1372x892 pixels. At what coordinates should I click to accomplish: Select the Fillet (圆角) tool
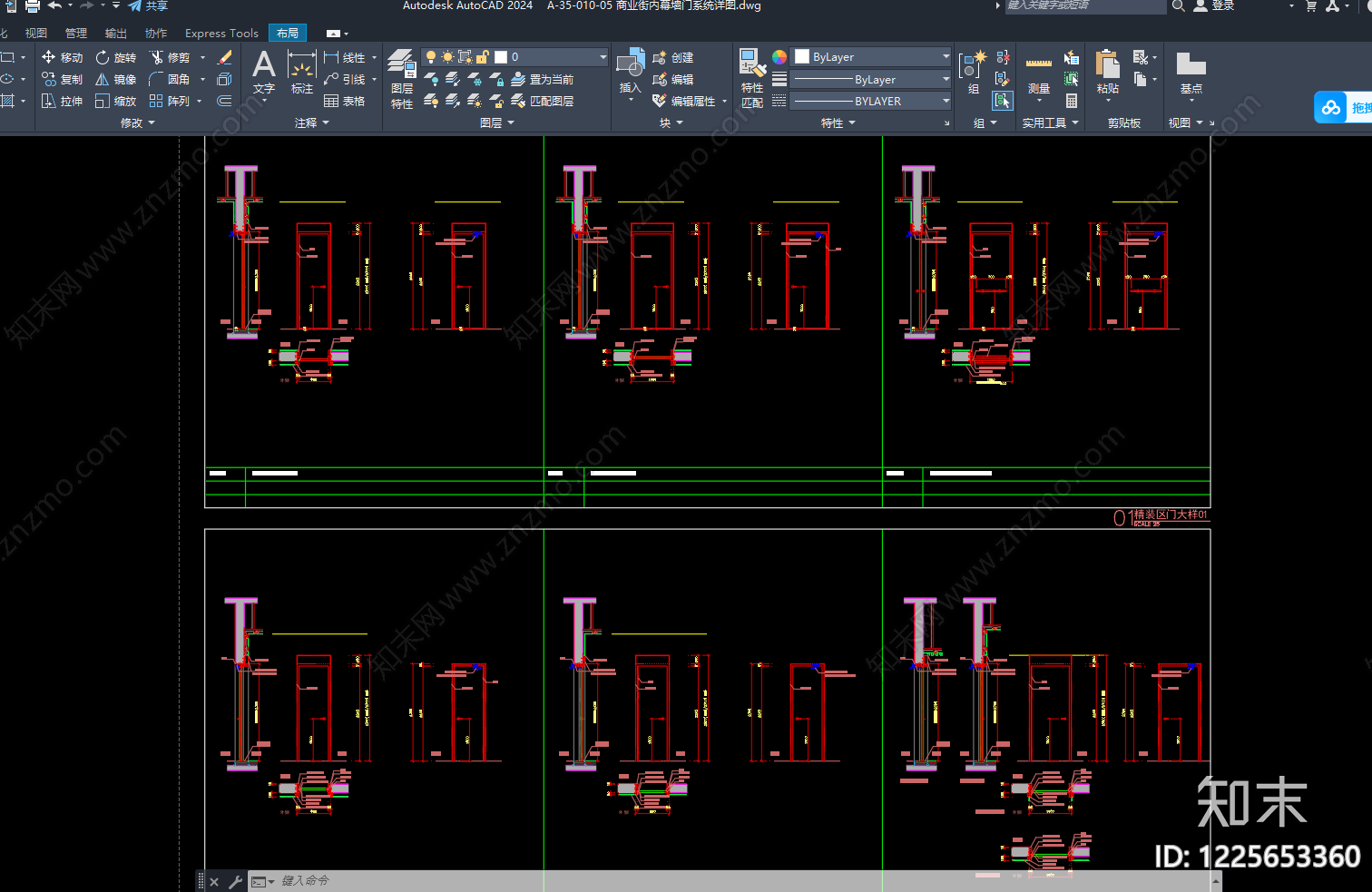click(x=170, y=79)
